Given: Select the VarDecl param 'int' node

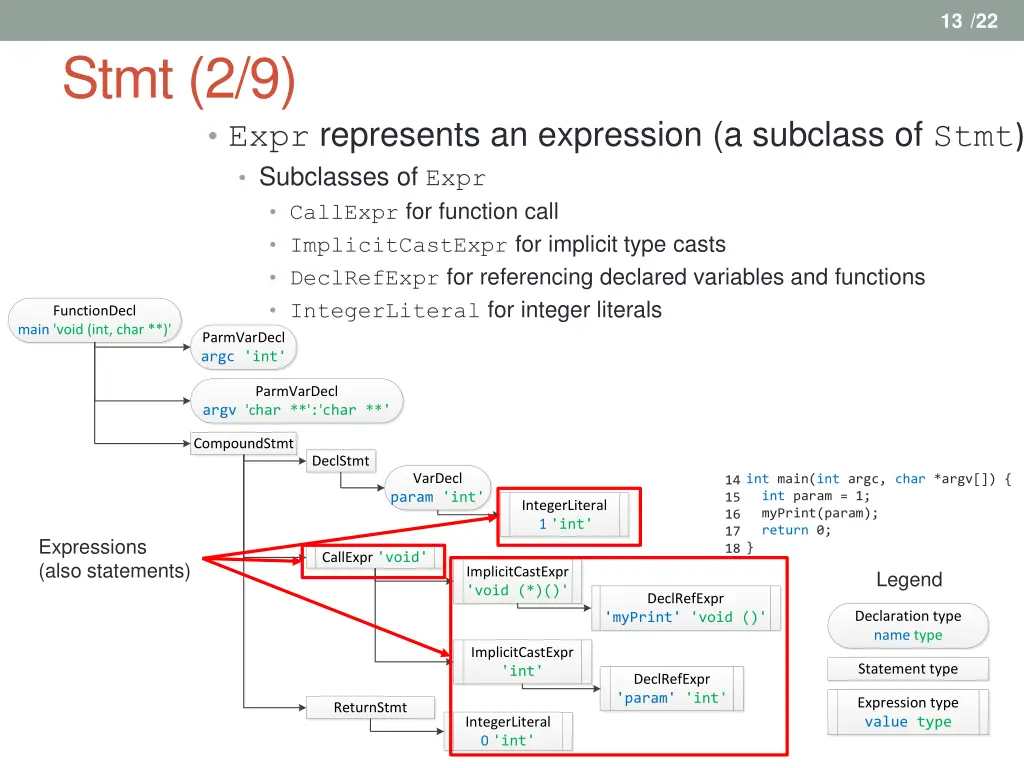Looking at the screenshot, I should coord(438,487).
